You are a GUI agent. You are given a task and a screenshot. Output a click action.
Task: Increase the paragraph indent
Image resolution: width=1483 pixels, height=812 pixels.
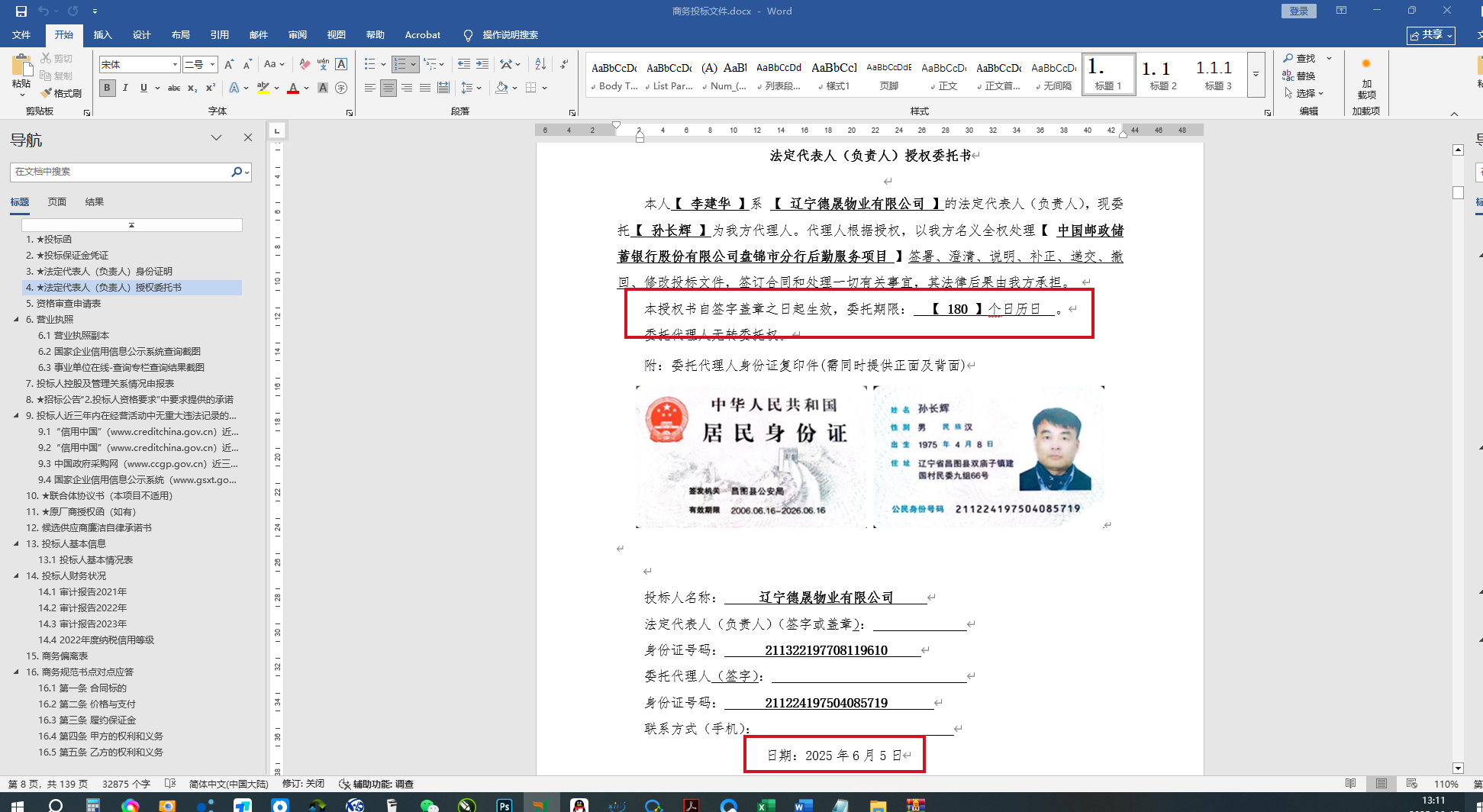point(482,65)
